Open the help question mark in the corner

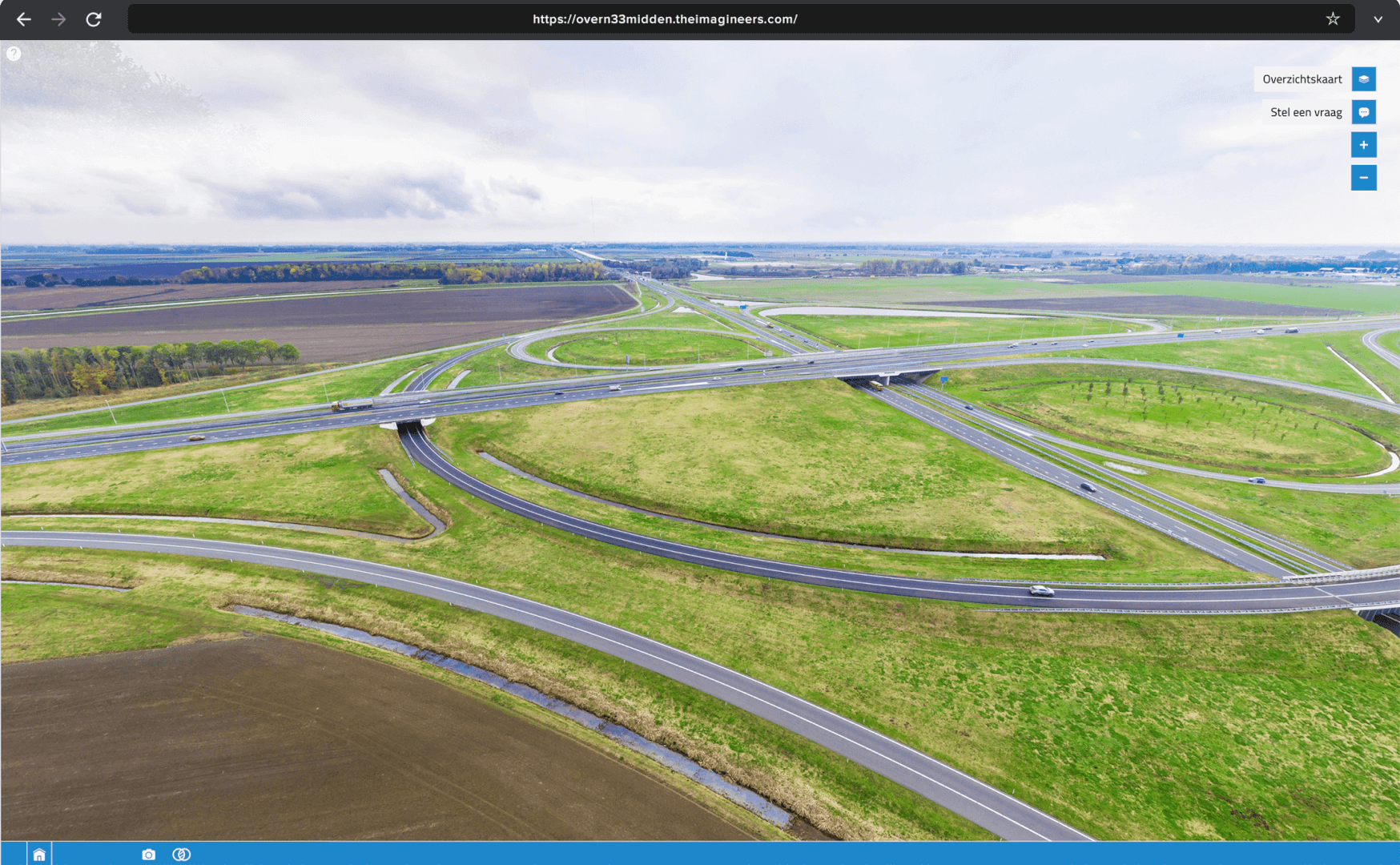13,53
